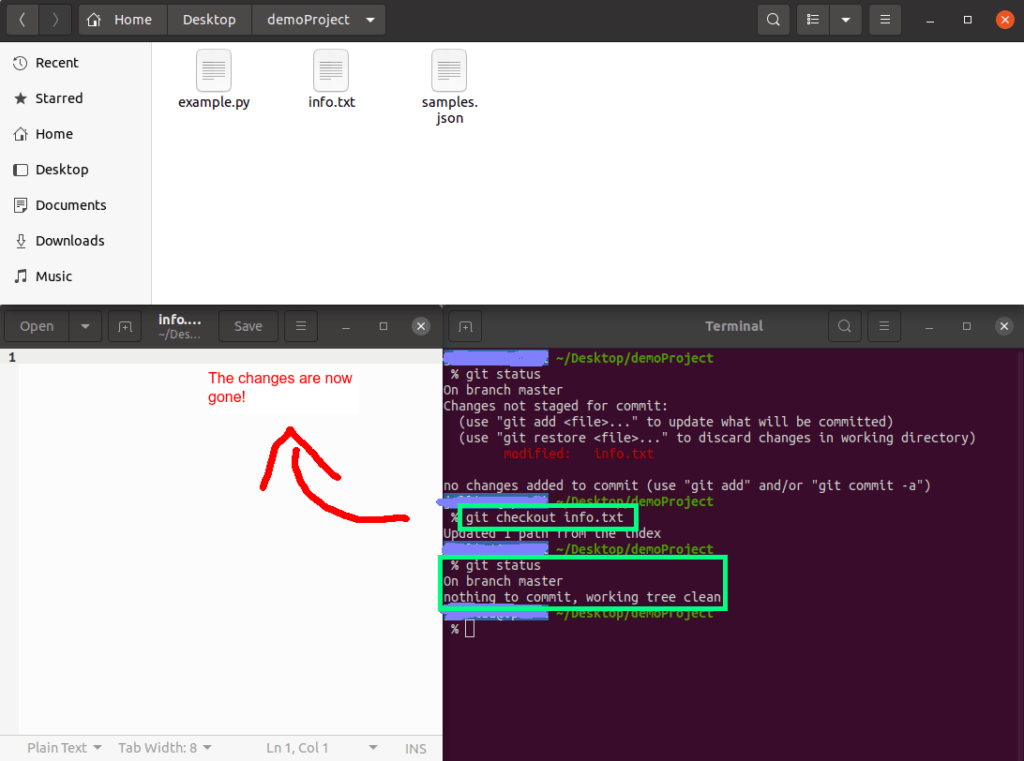This screenshot has height=761, width=1024.
Task: Expand the recent files arrow beside Open
Action: (x=85, y=326)
